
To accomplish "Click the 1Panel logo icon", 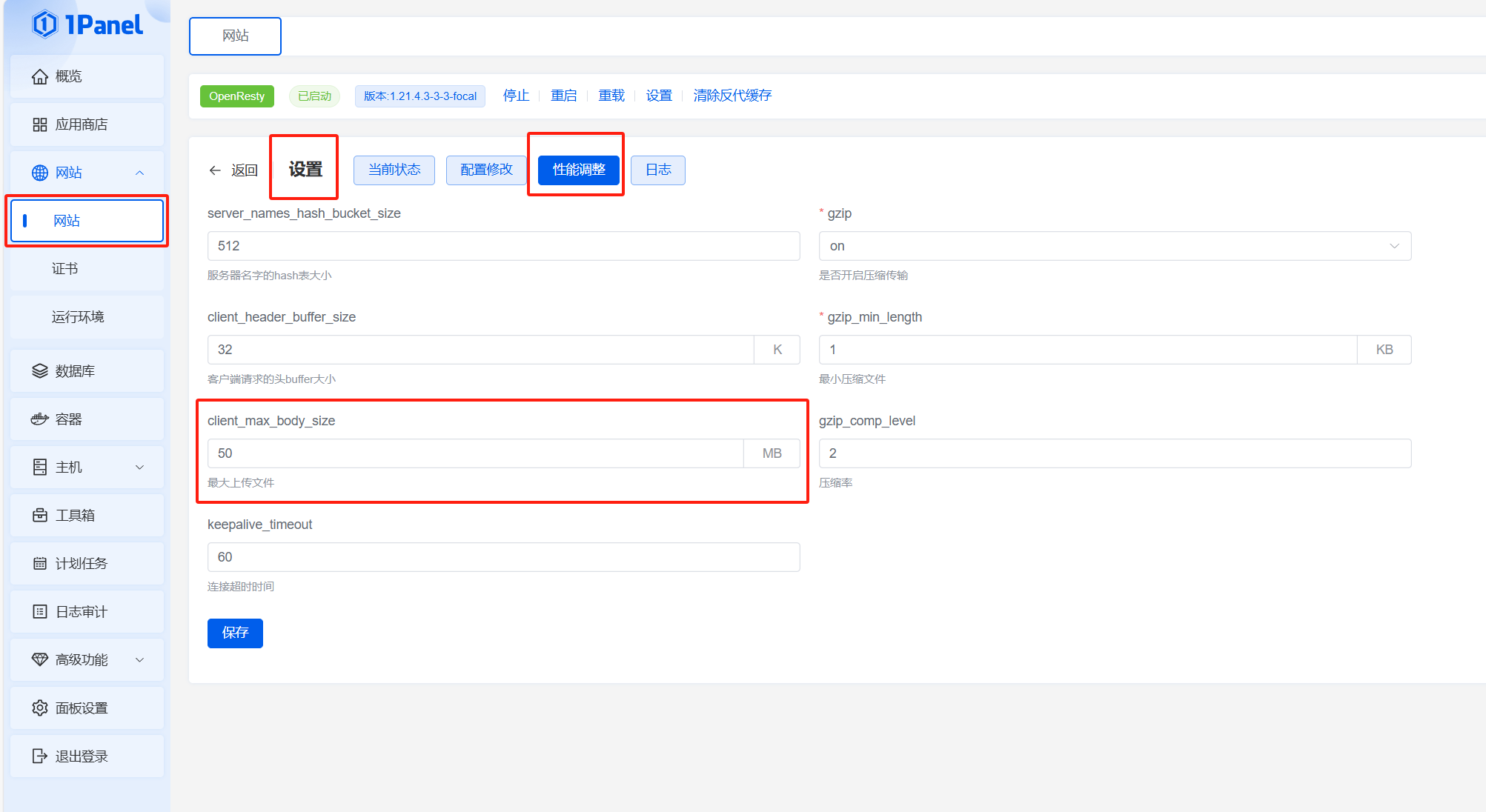I will click(44, 24).
